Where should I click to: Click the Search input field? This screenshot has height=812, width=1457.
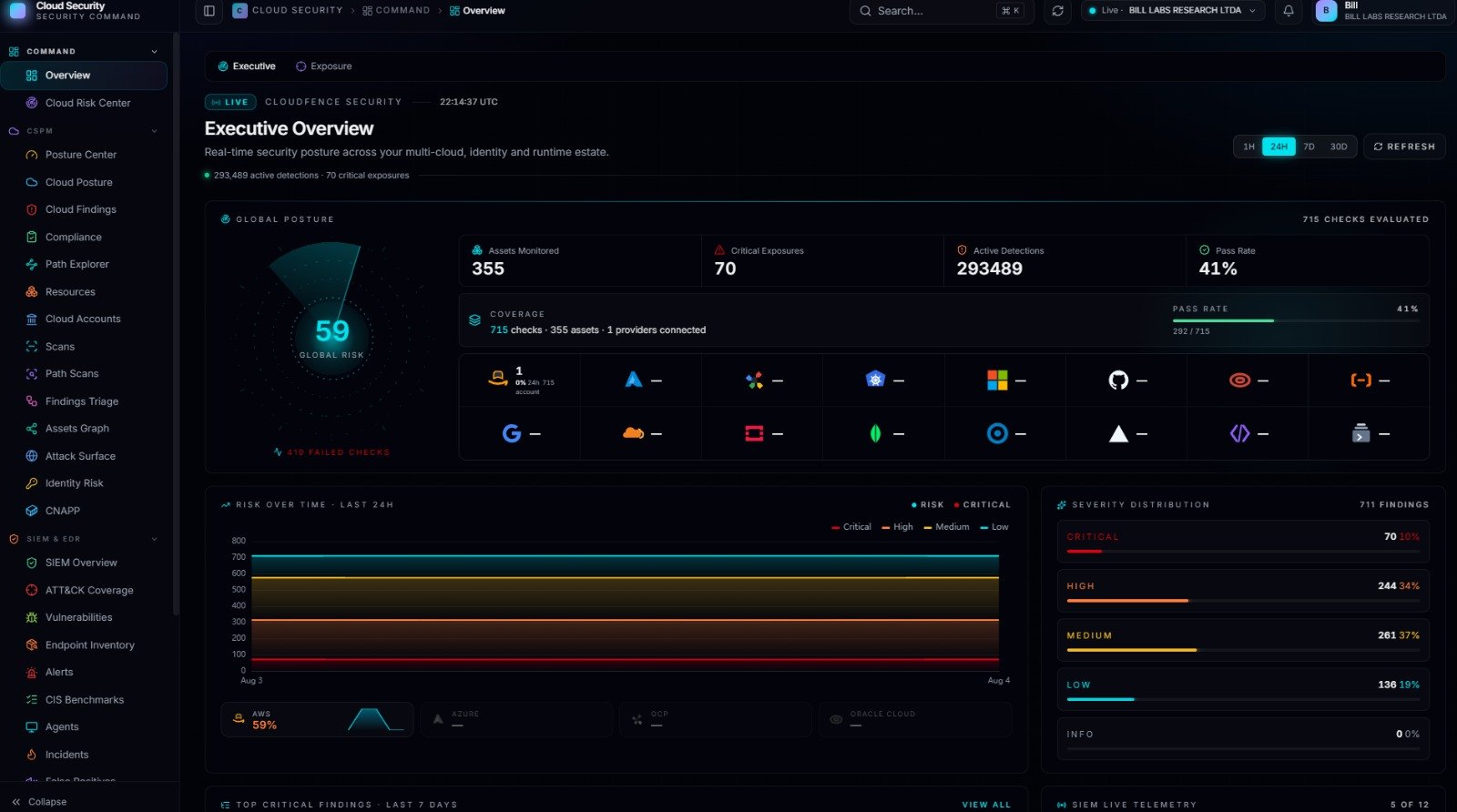(942, 11)
